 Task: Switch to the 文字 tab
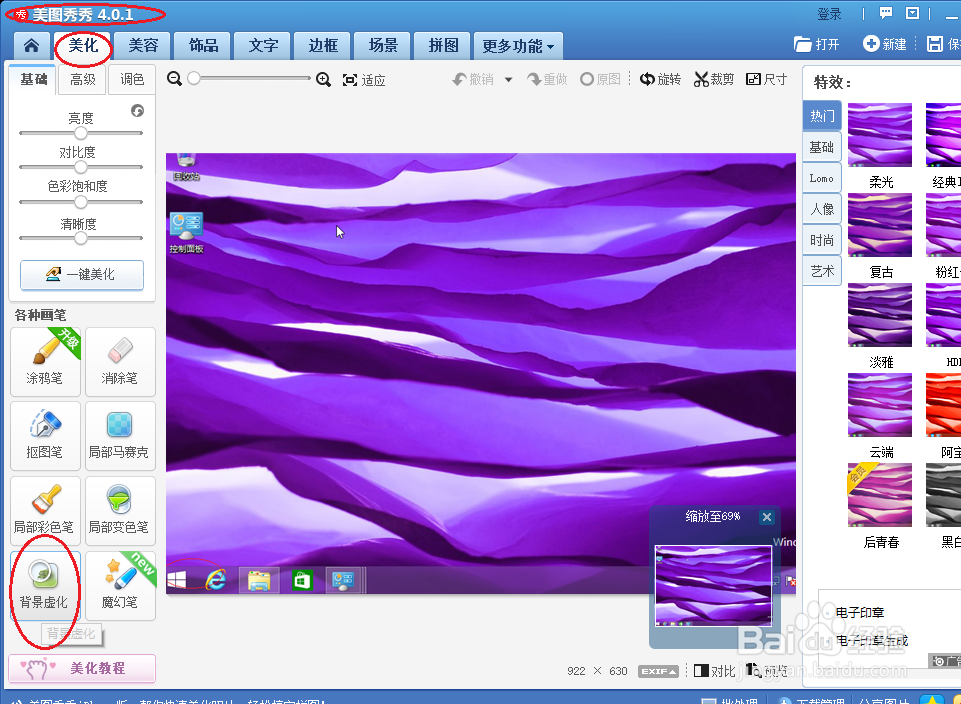pyautogui.click(x=263, y=45)
